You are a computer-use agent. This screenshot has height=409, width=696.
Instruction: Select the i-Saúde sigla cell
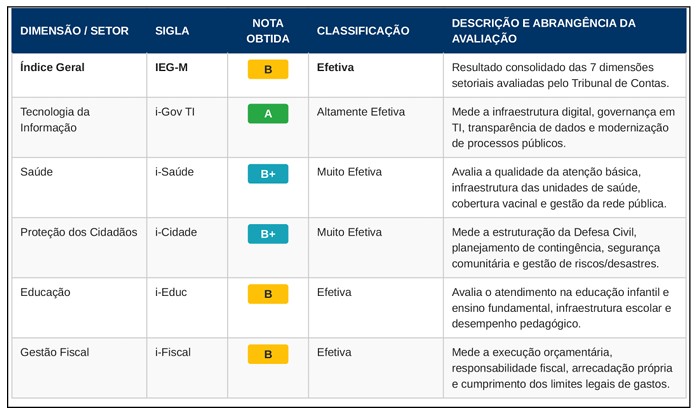coord(174,172)
